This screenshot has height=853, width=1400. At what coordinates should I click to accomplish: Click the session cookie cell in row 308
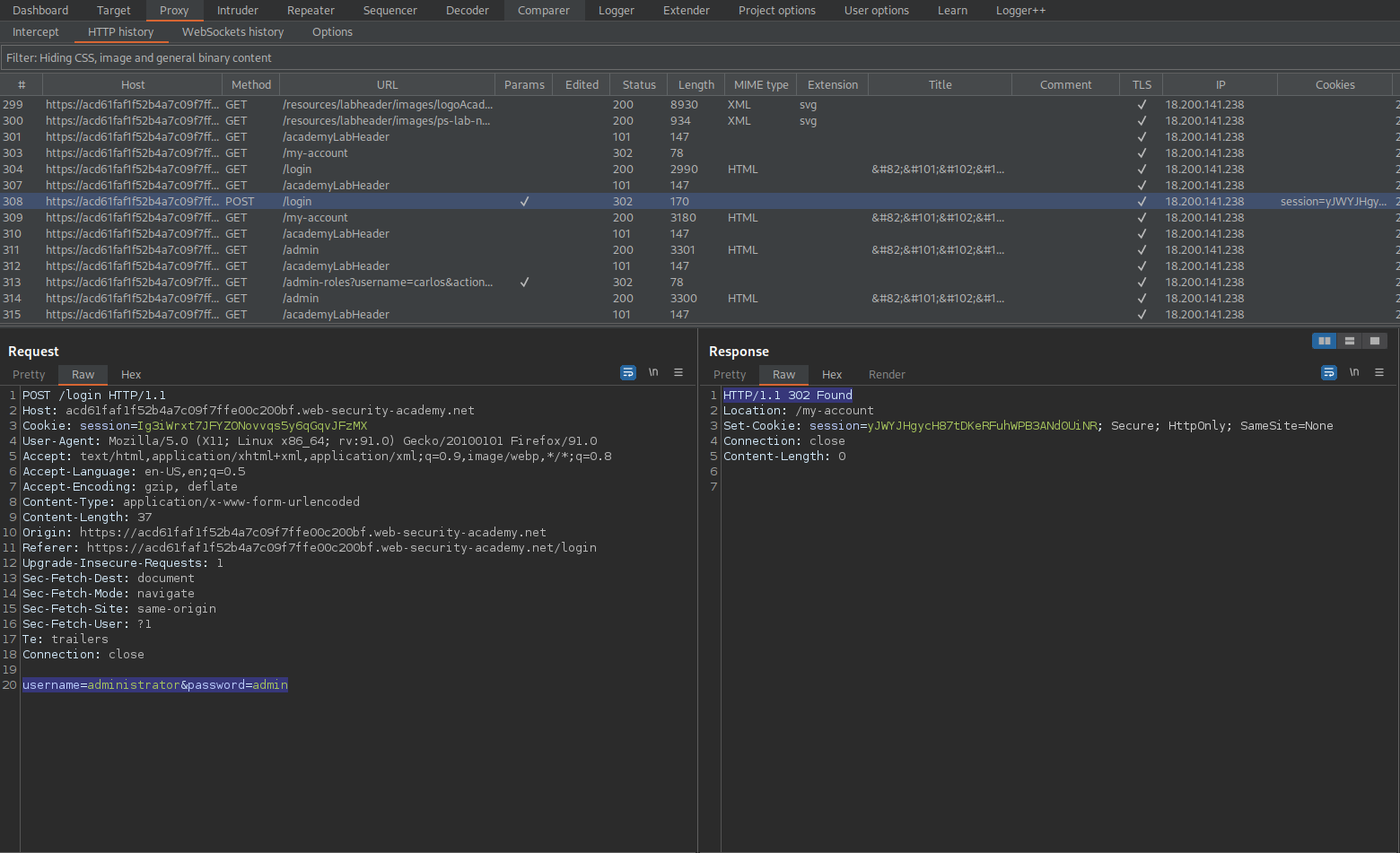pyautogui.click(x=1335, y=202)
